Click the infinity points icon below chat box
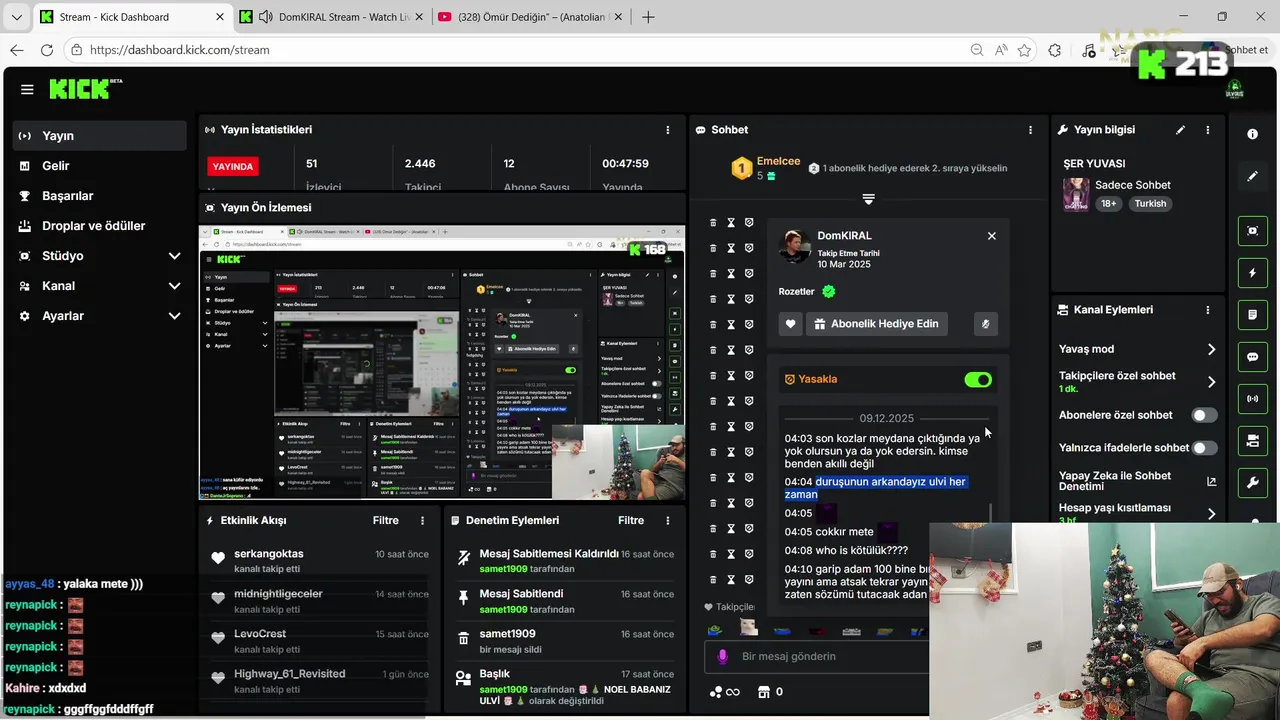This screenshot has height=720, width=1280. click(725, 692)
